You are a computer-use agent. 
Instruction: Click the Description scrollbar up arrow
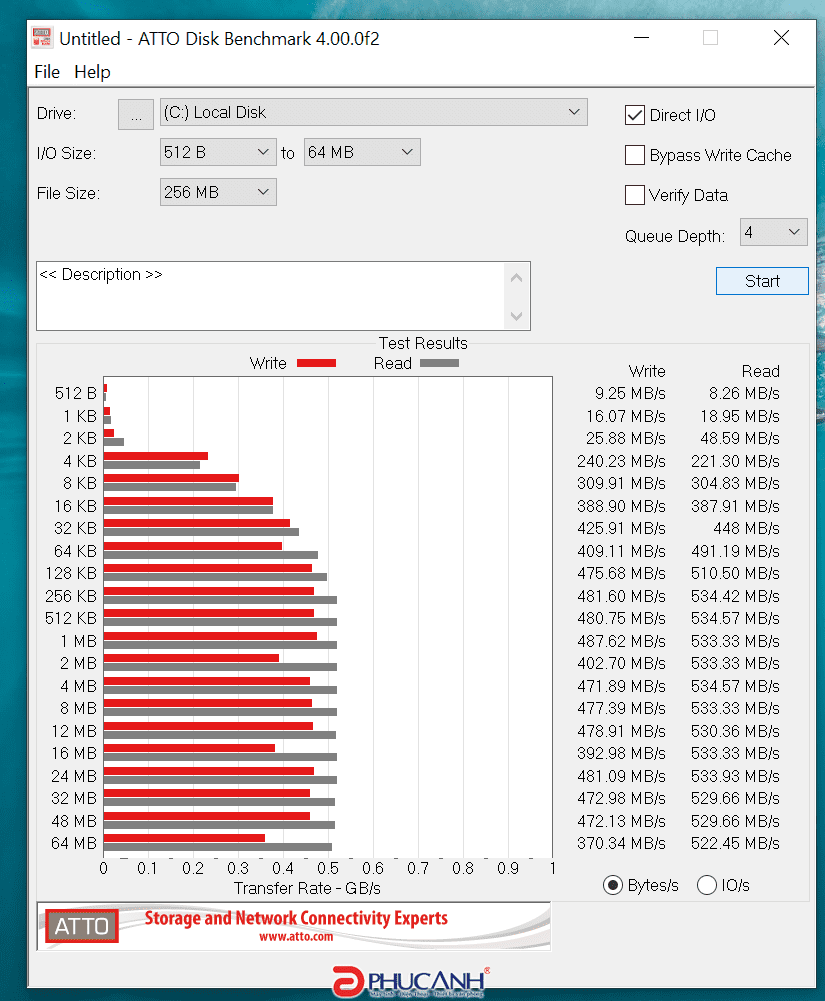[517, 278]
